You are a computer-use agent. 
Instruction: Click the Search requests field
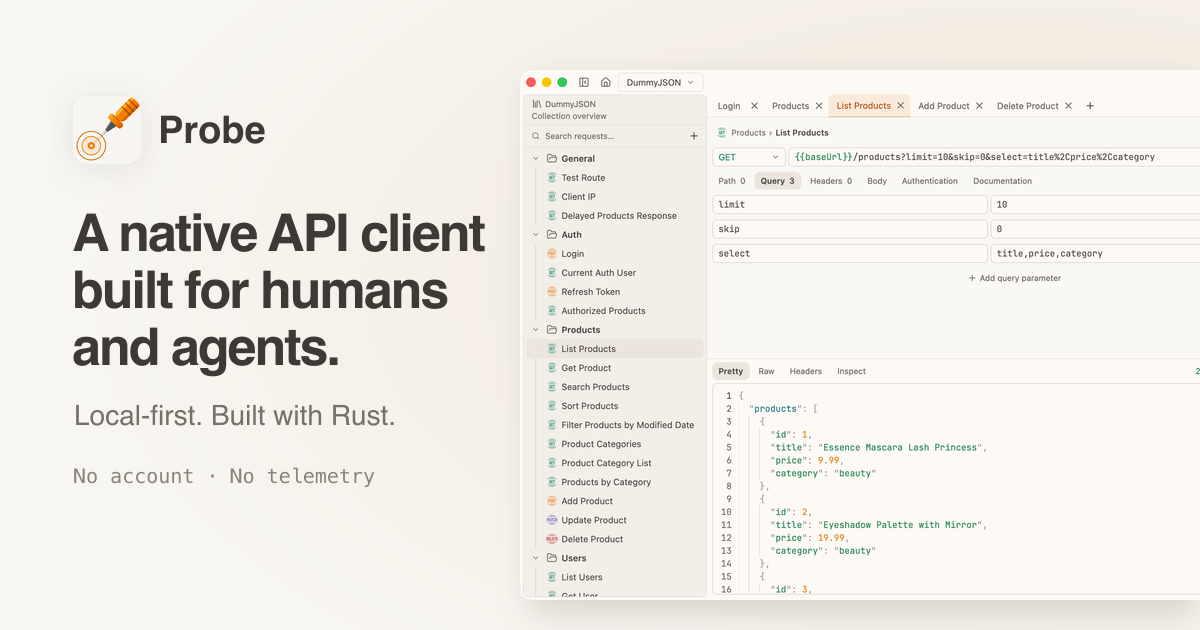pos(607,136)
